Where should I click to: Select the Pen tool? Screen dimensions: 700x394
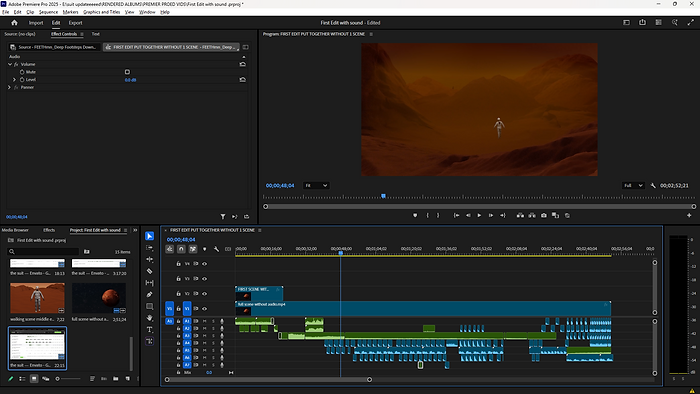pos(150,294)
